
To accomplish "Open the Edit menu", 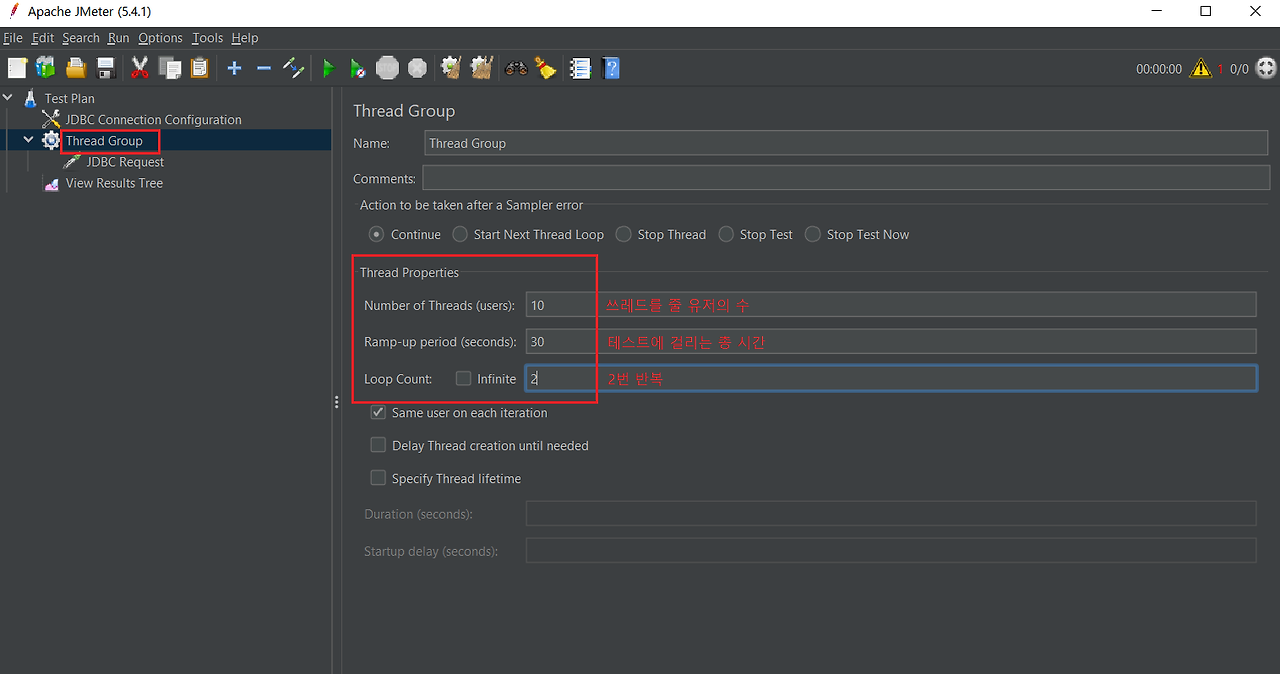I will click(x=43, y=38).
